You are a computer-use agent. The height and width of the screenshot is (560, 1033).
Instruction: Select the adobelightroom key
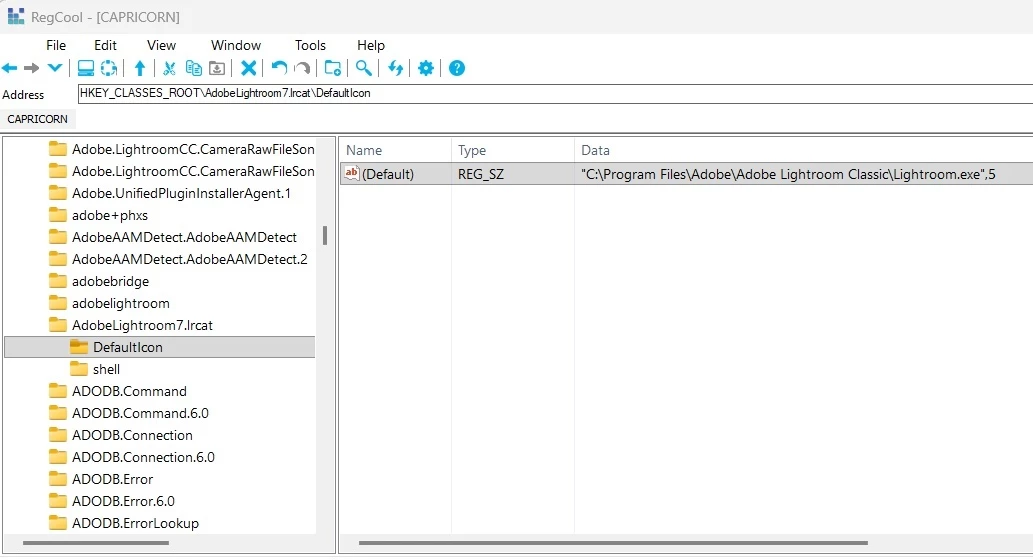[121, 304]
